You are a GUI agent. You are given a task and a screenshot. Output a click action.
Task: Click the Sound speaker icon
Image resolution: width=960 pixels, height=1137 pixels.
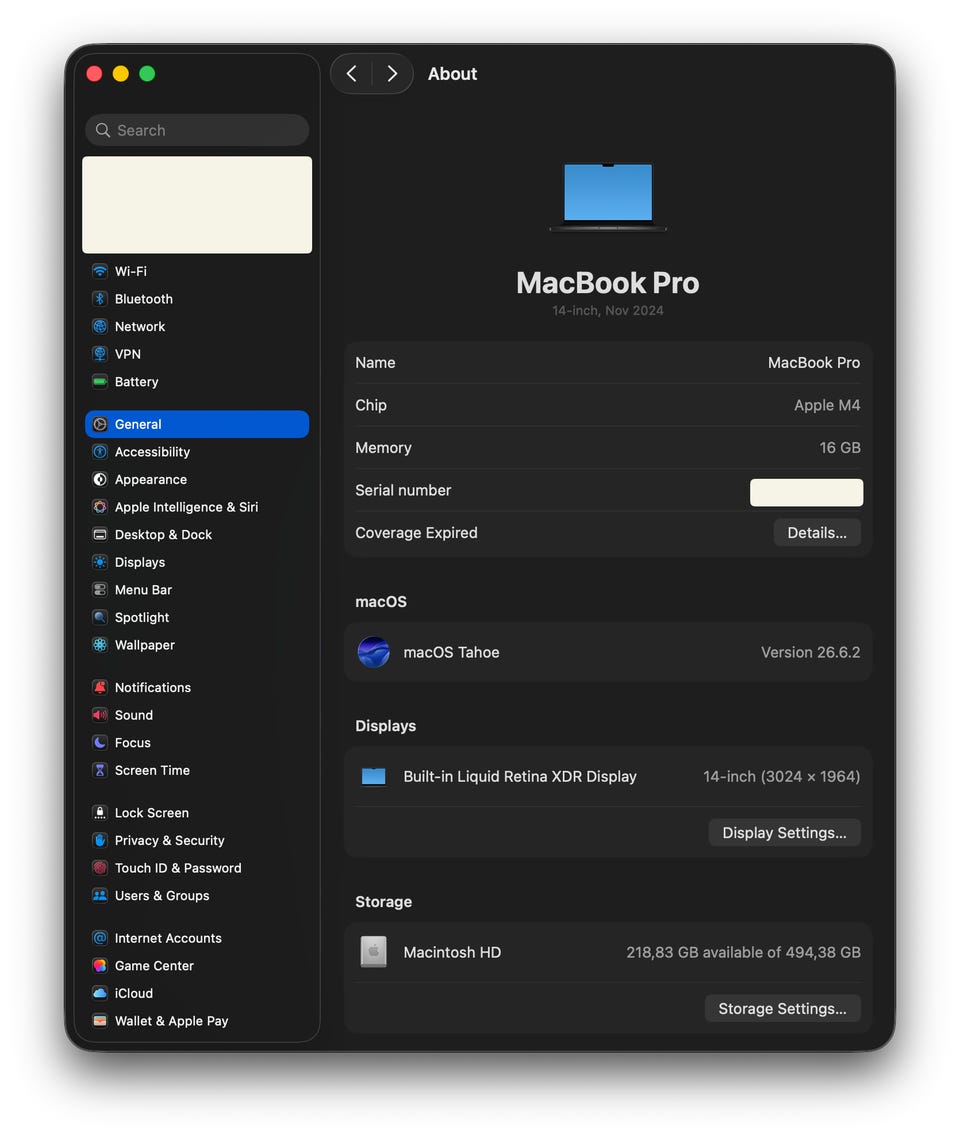(100, 715)
